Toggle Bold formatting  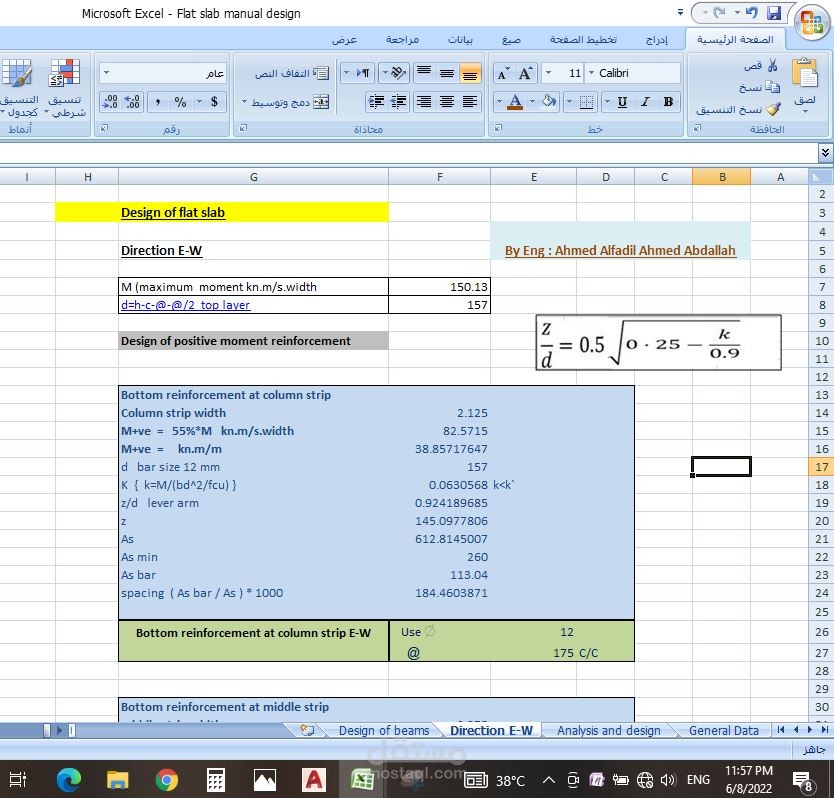tap(669, 102)
